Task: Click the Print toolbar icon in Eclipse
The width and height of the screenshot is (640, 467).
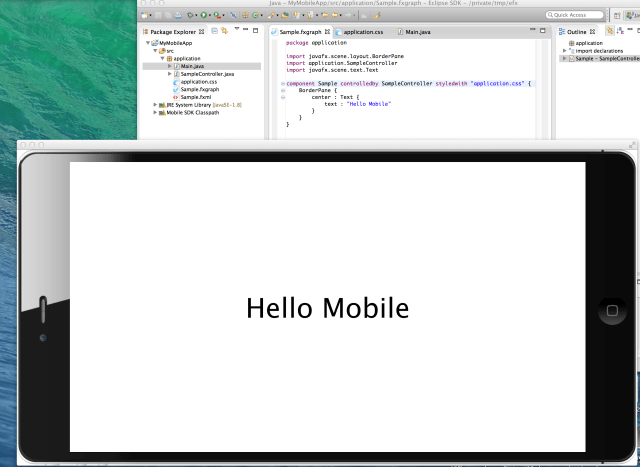Action: click(x=178, y=15)
